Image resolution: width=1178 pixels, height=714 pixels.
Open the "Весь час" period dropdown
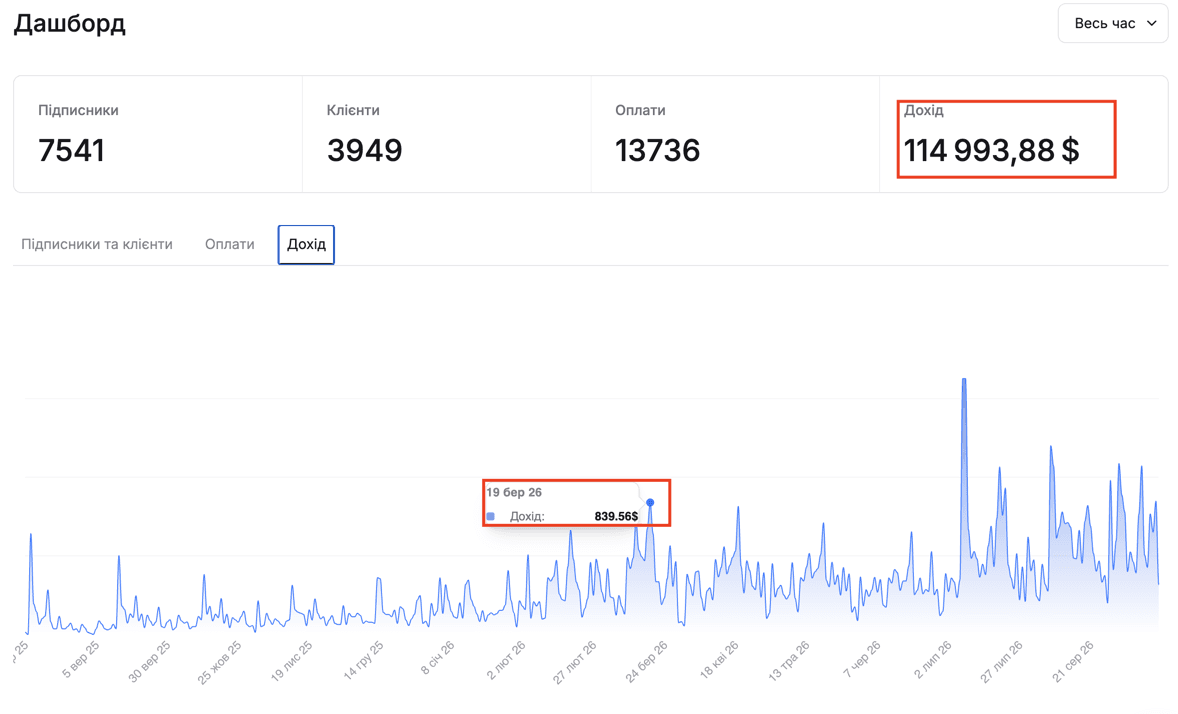coord(1113,23)
